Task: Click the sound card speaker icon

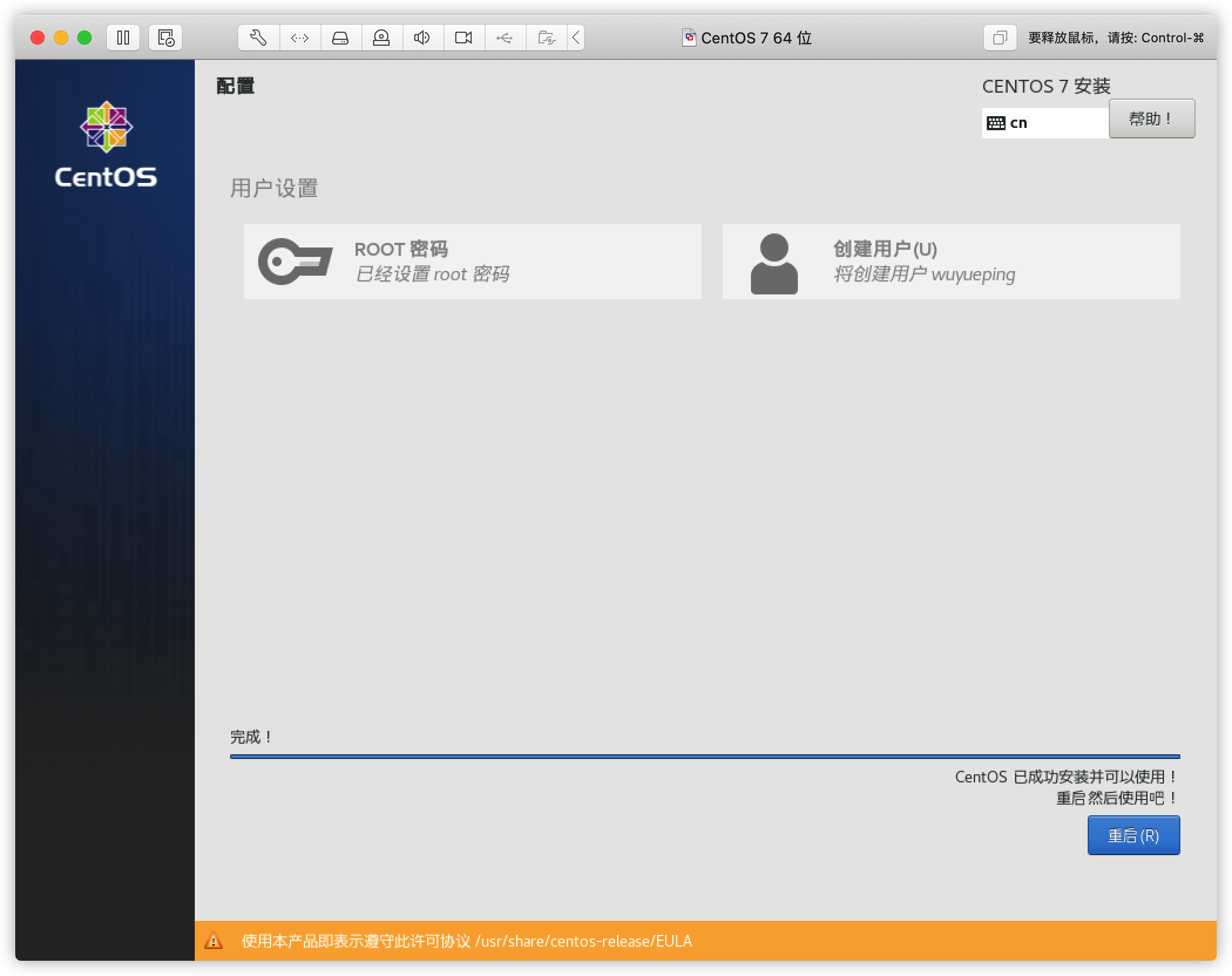Action: (x=422, y=38)
